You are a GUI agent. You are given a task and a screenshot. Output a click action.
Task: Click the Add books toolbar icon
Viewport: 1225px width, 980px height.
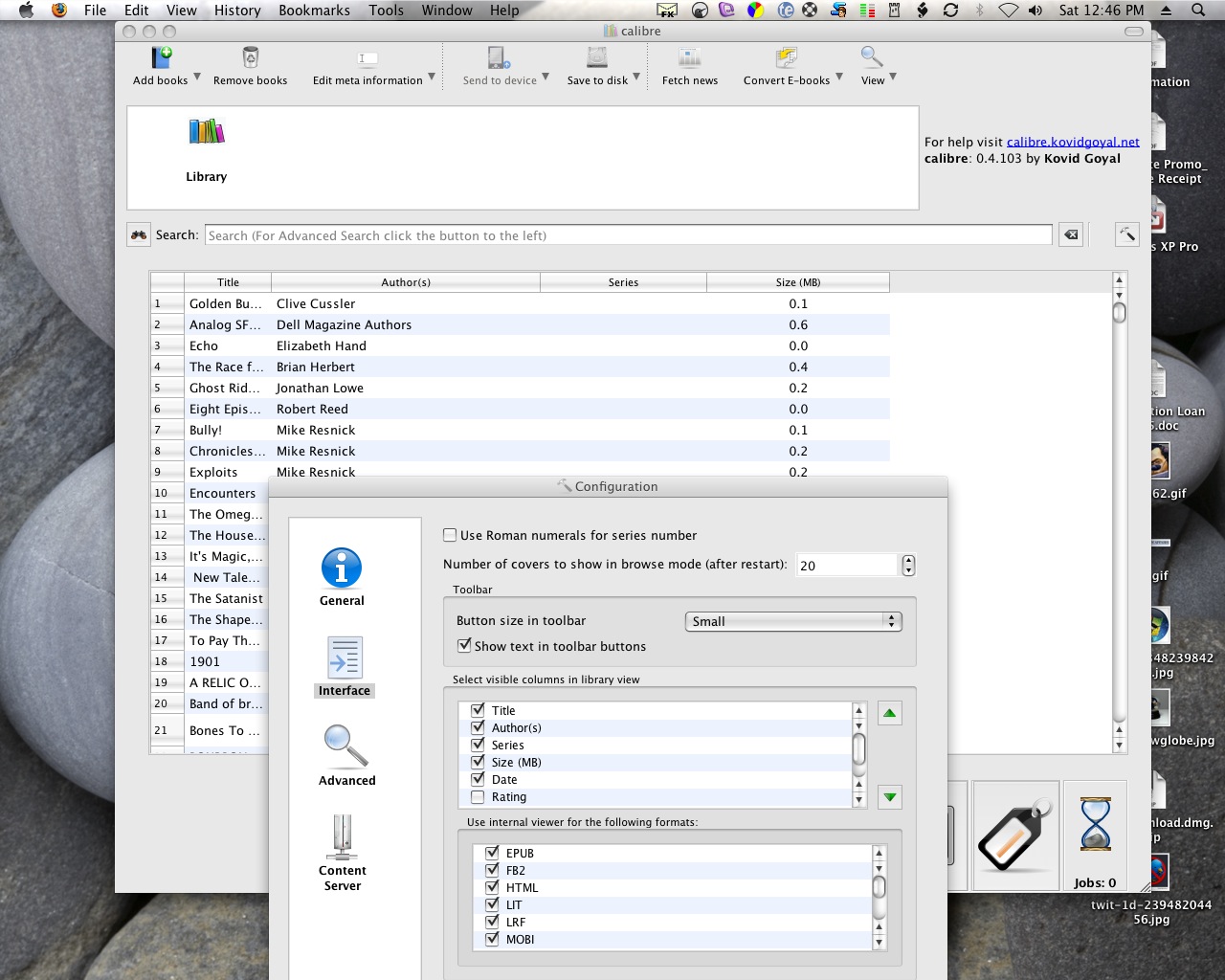tap(161, 58)
